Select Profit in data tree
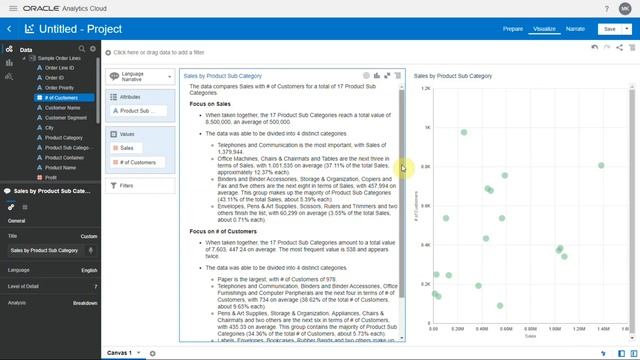Viewport: 640px width, 360px height. tap(51, 178)
